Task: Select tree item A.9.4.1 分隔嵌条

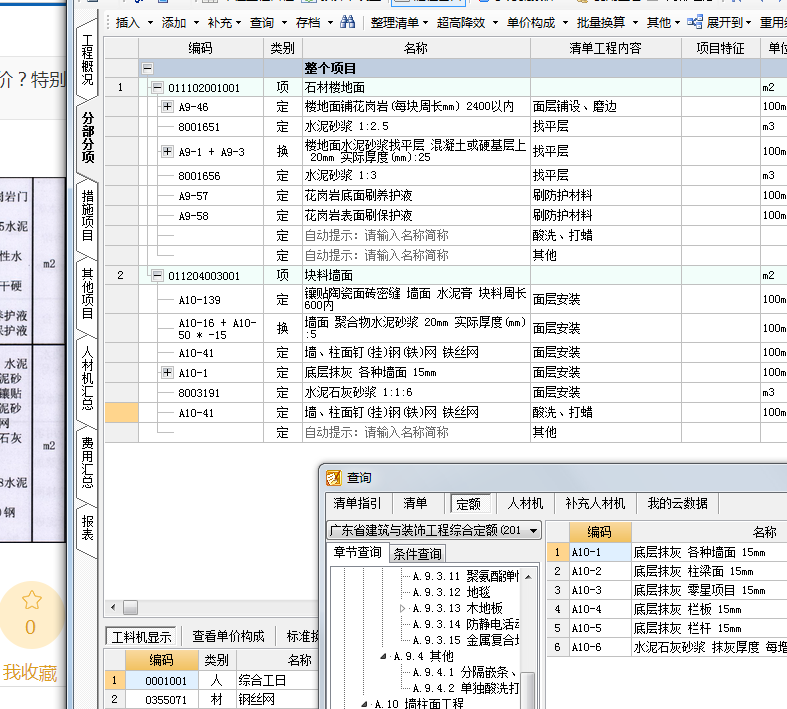Action: click(464, 672)
